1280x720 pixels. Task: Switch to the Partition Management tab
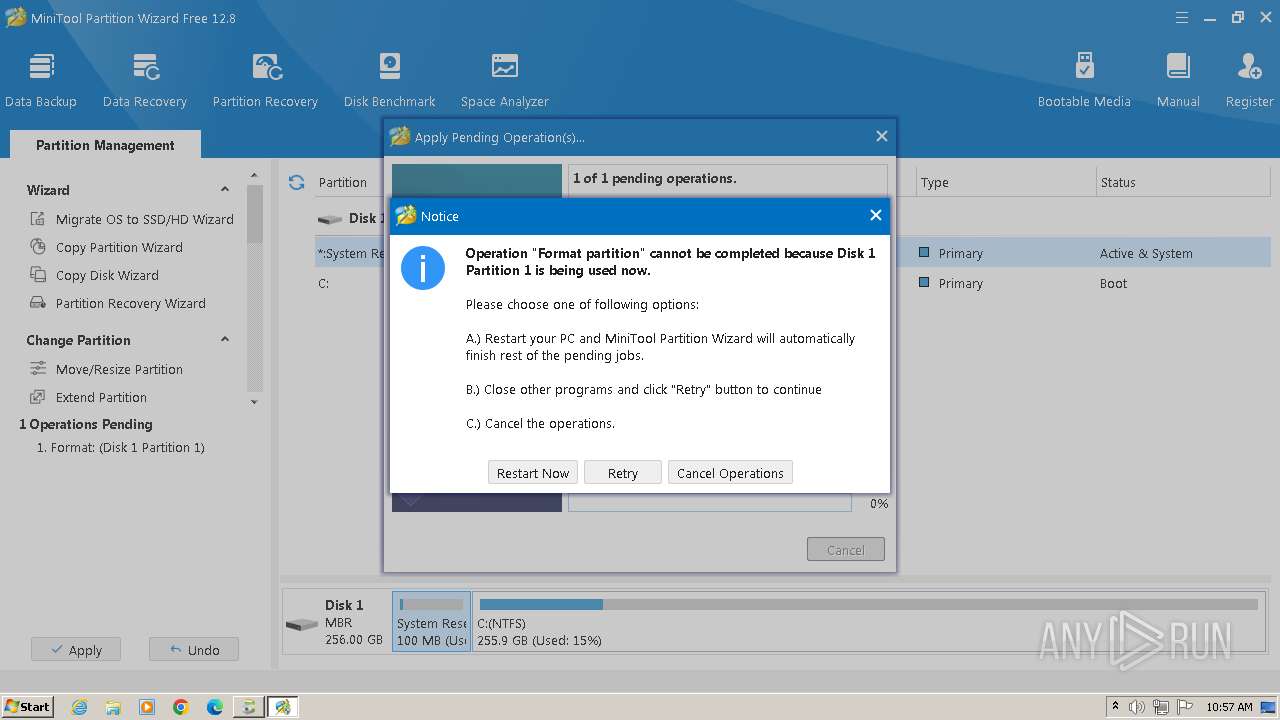(x=105, y=145)
